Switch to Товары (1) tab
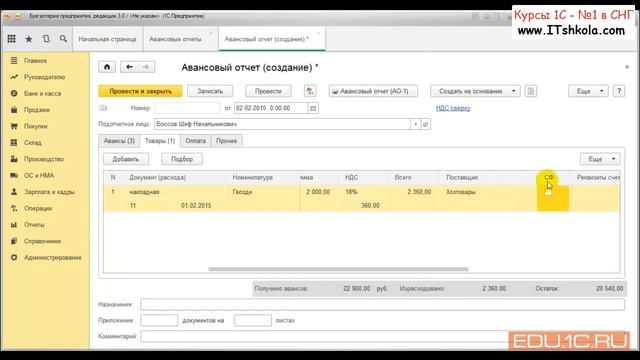The image size is (640, 360). click(160, 141)
